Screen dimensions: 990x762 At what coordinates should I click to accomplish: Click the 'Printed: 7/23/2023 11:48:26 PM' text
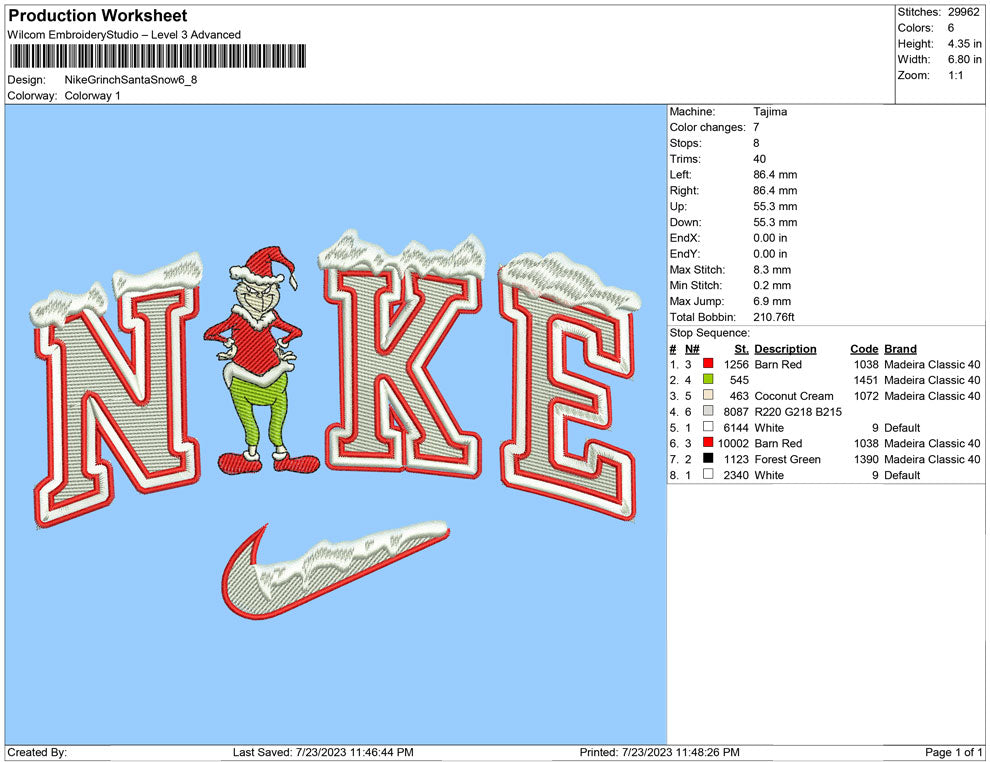[660, 752]
